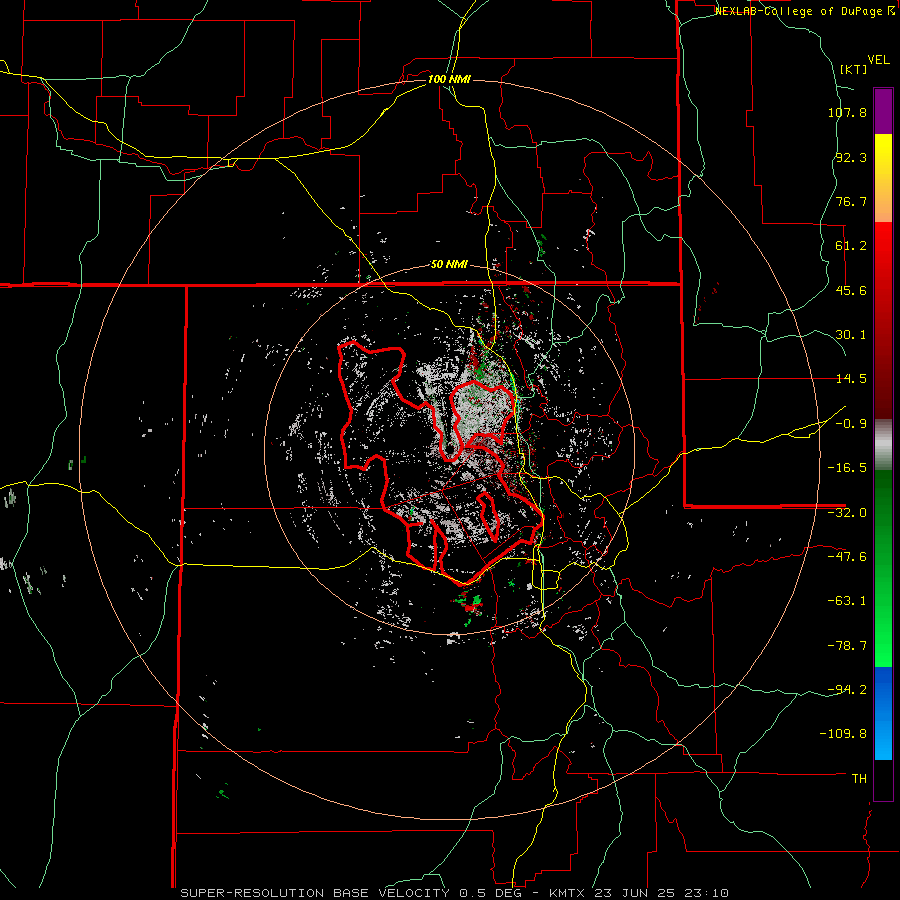Click the 92.3 legend value
Image resolution: width=900 pixels, height=900 pixels.
tap(851, 157)
